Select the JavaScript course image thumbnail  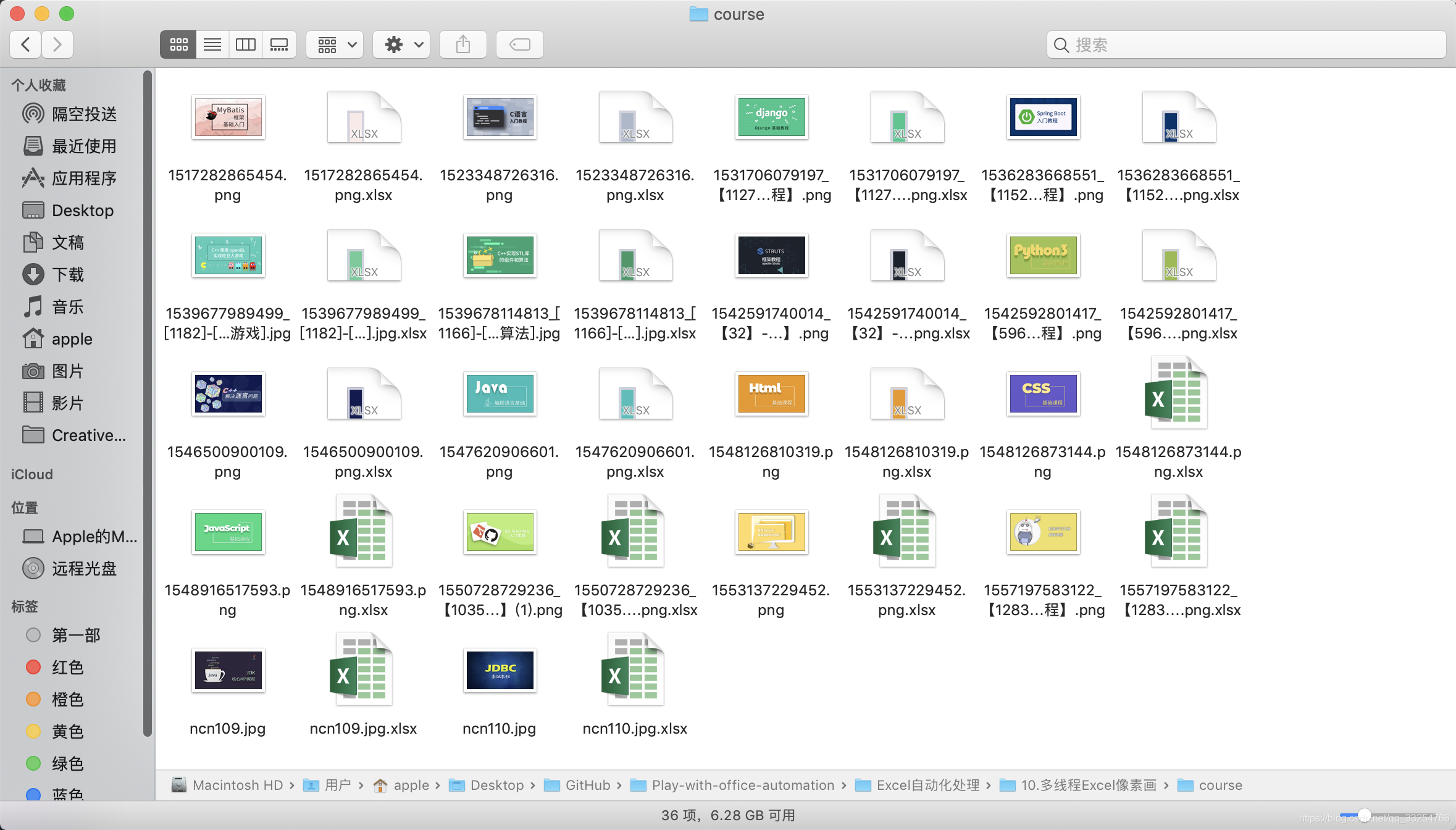228,532
